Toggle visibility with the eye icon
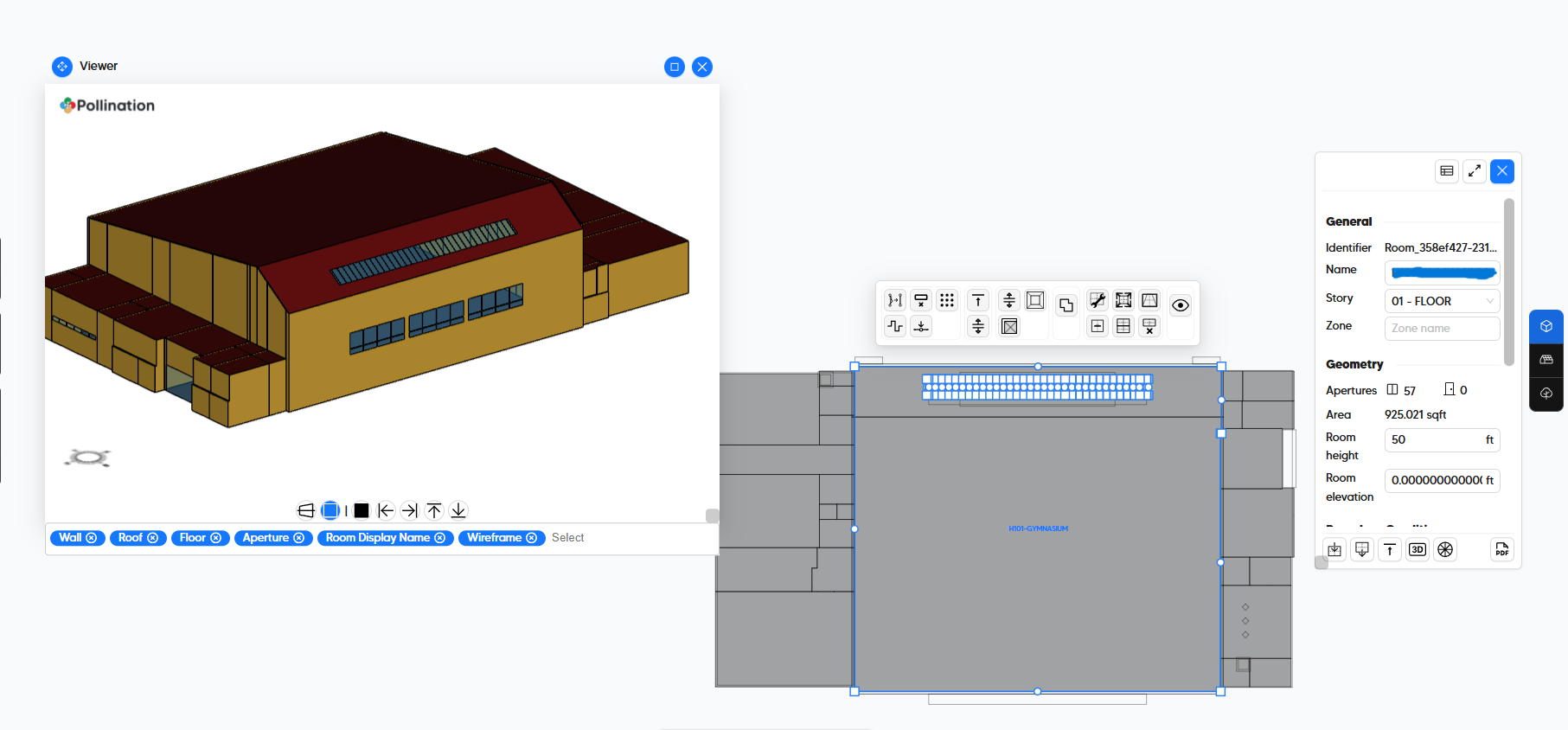 (x=1180, y=305)
